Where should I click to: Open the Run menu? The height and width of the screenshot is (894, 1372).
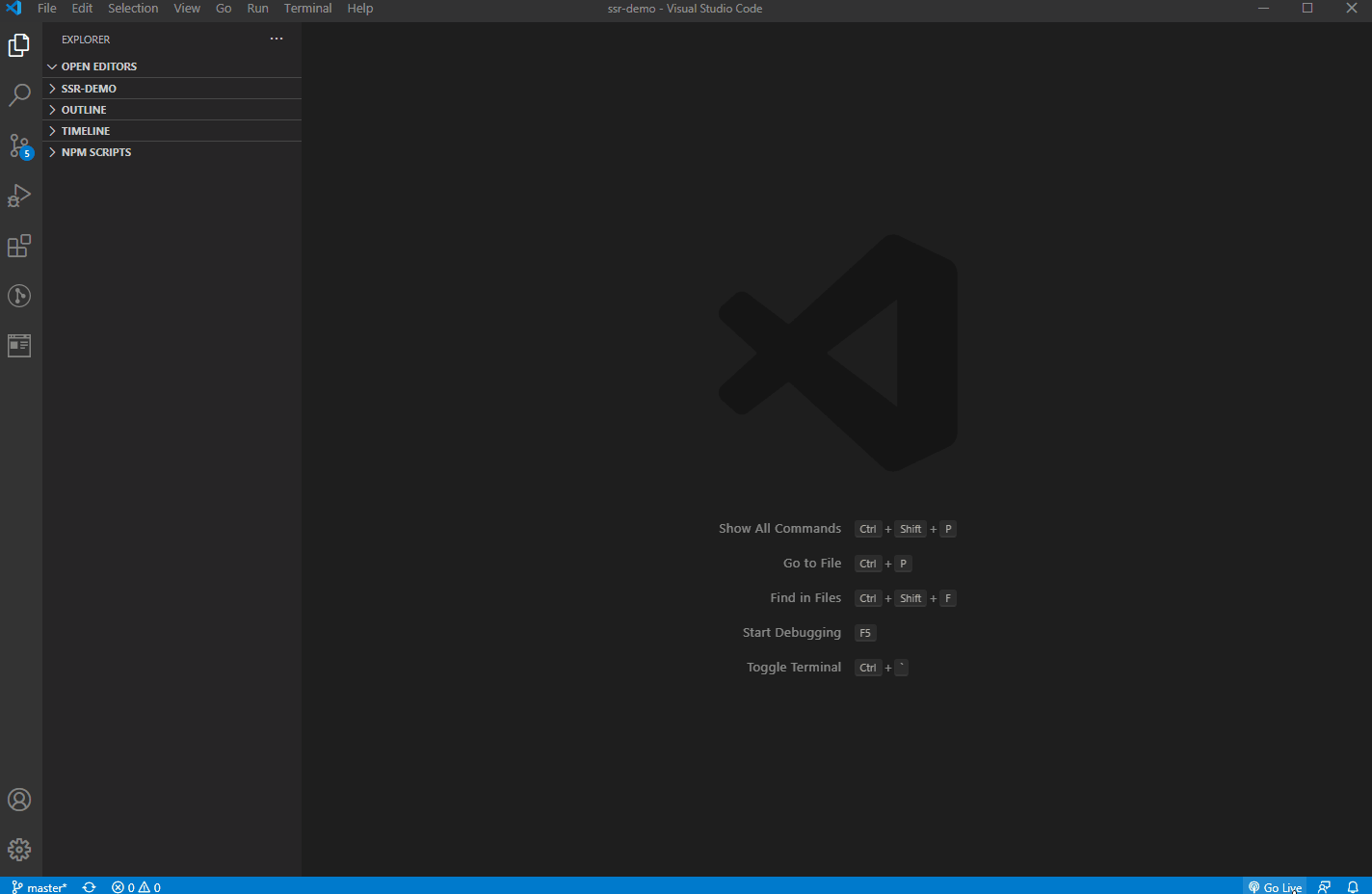point(257,8)
